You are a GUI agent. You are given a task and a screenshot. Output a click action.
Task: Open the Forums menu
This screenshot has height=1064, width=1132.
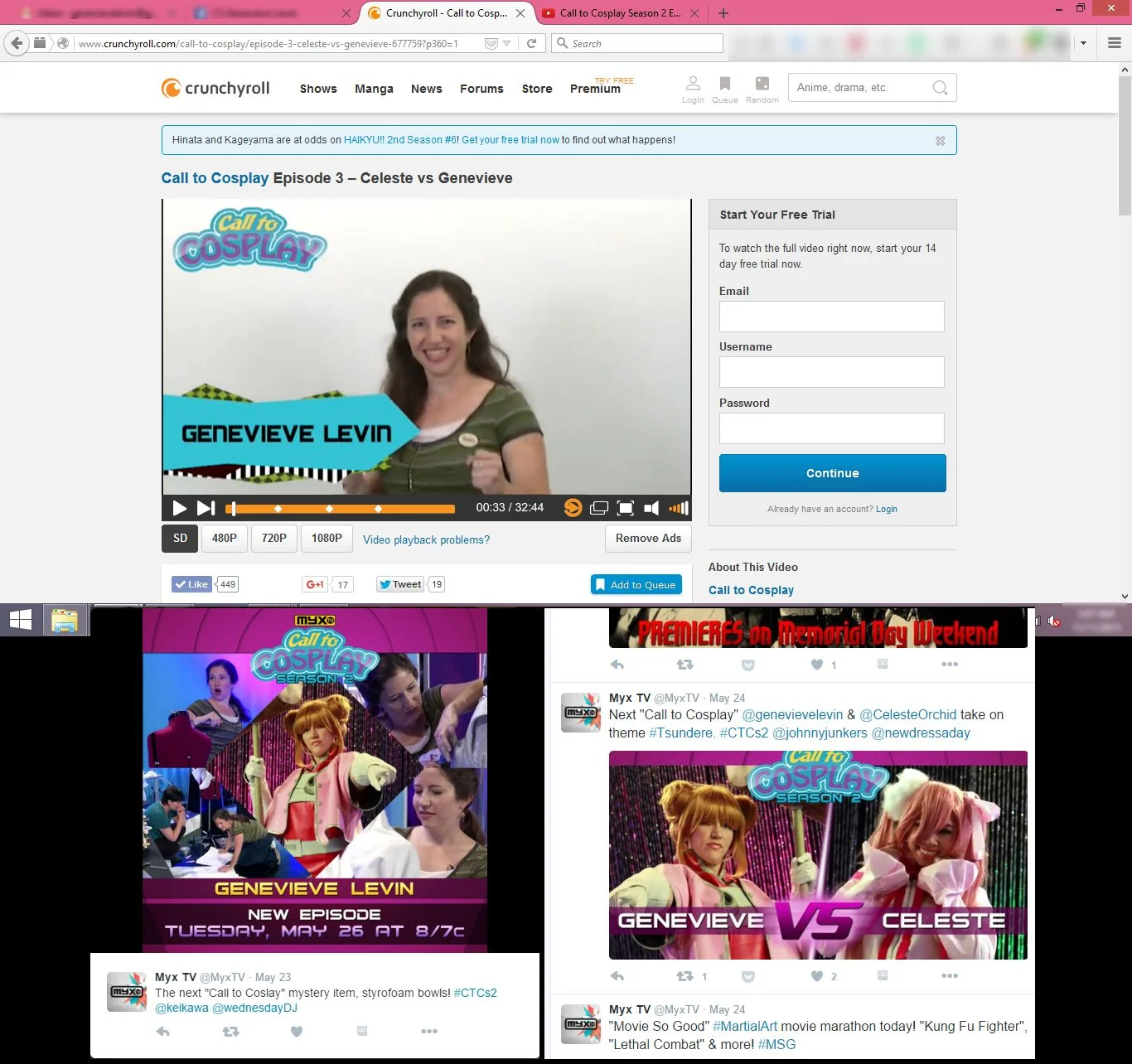click(481, 89)
